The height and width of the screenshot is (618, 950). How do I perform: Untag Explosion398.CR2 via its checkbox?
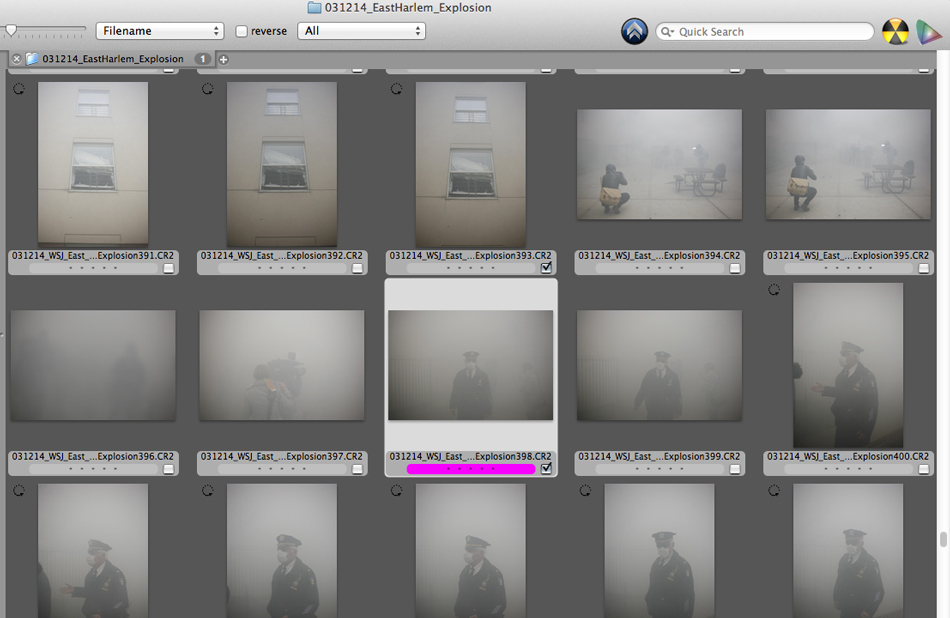coord(546,468)
